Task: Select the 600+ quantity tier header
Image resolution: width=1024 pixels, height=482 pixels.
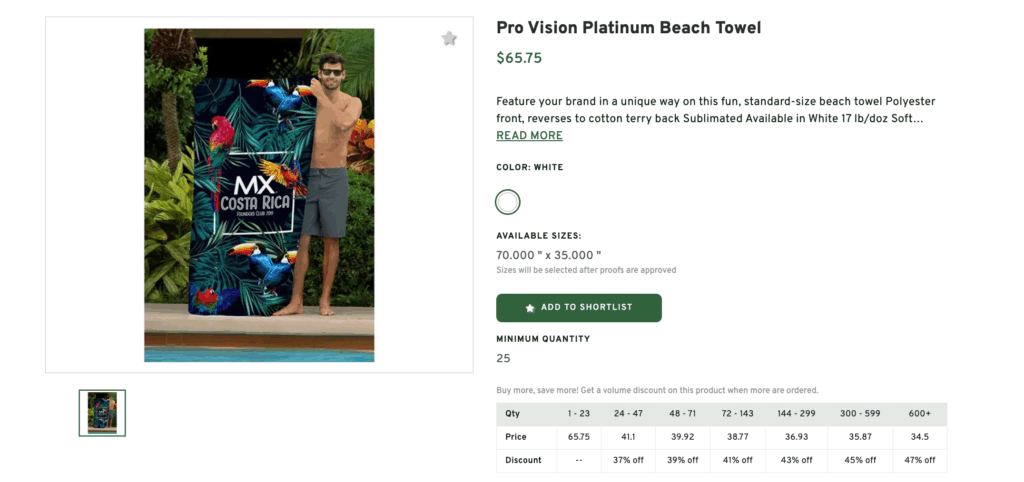Action: click(920, 414)
